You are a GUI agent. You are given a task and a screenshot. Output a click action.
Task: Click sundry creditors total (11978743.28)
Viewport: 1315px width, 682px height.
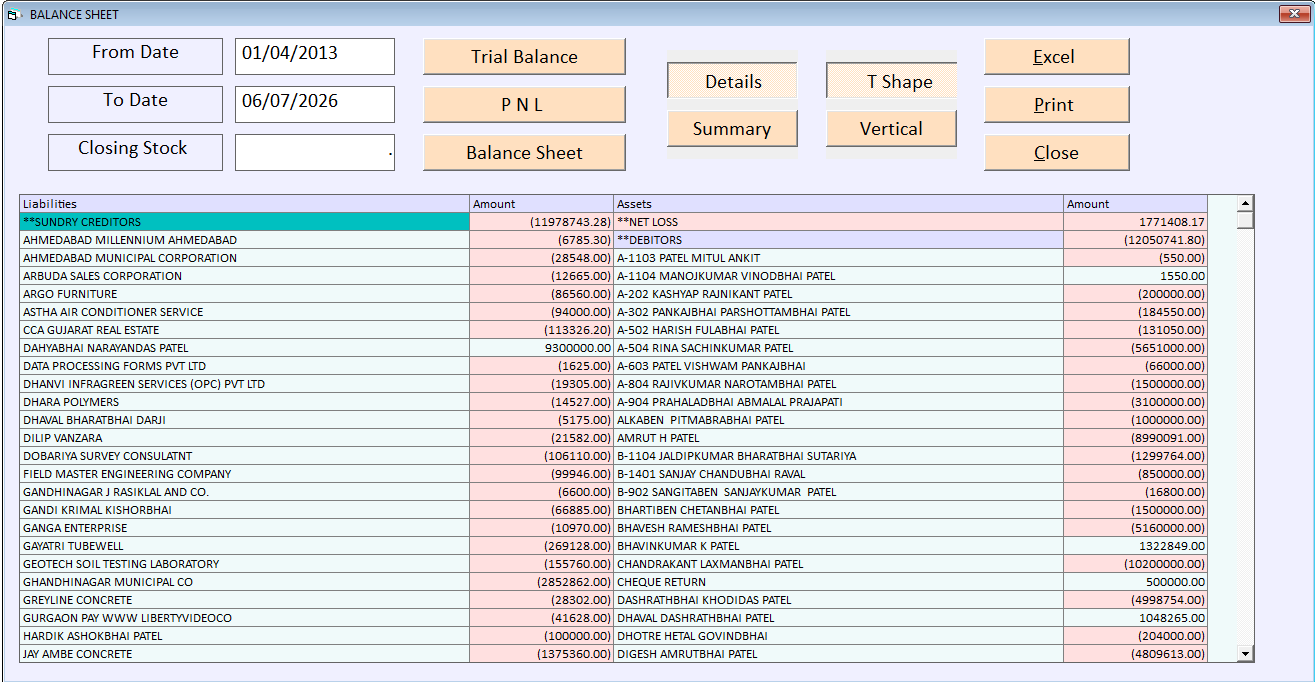point(541,222)
